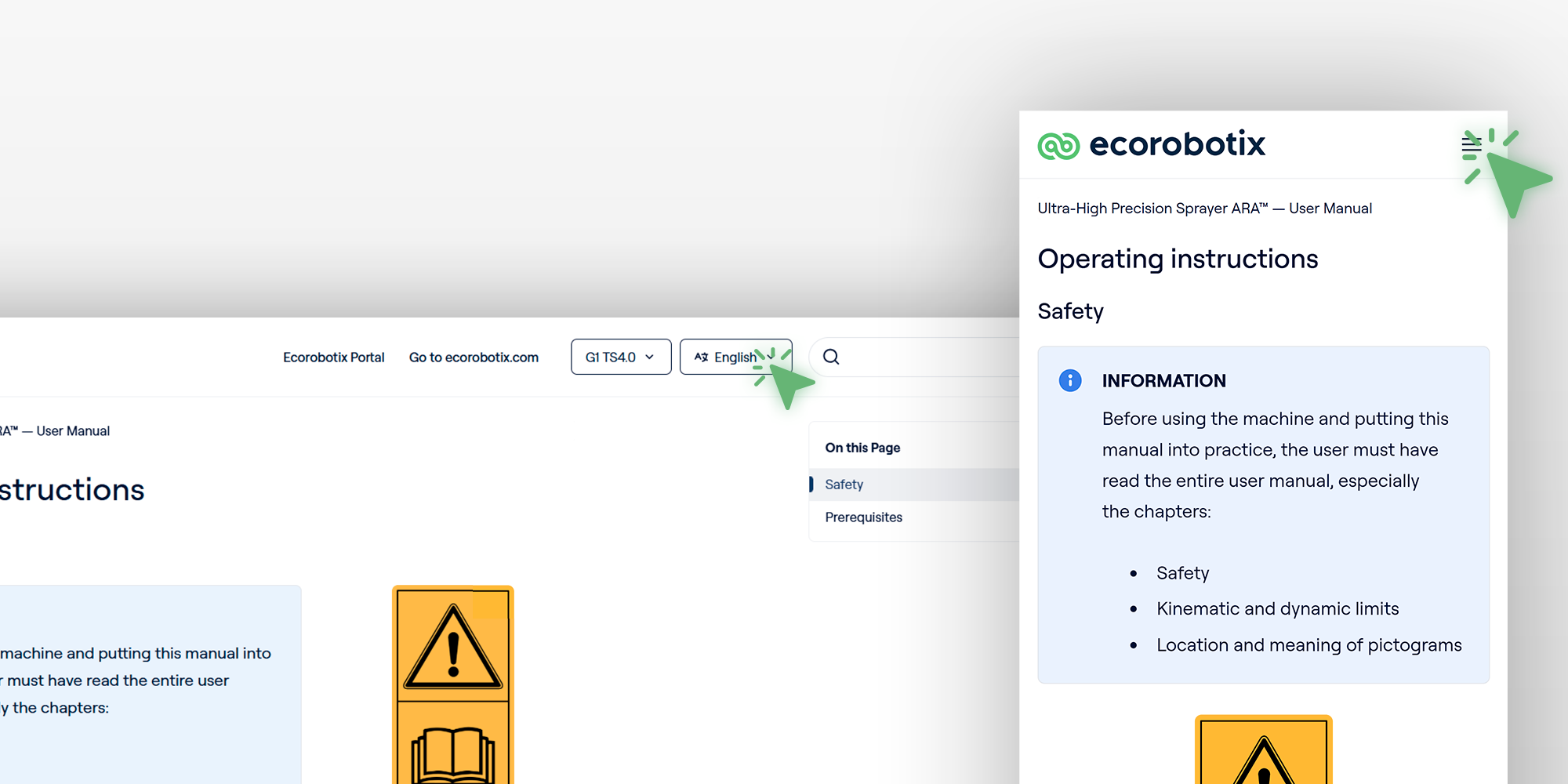Image resolution: width=1568 pixels, height=784 pixels.
Task: Open the search with the magnifier icon
Action: (x=830, y=357)
